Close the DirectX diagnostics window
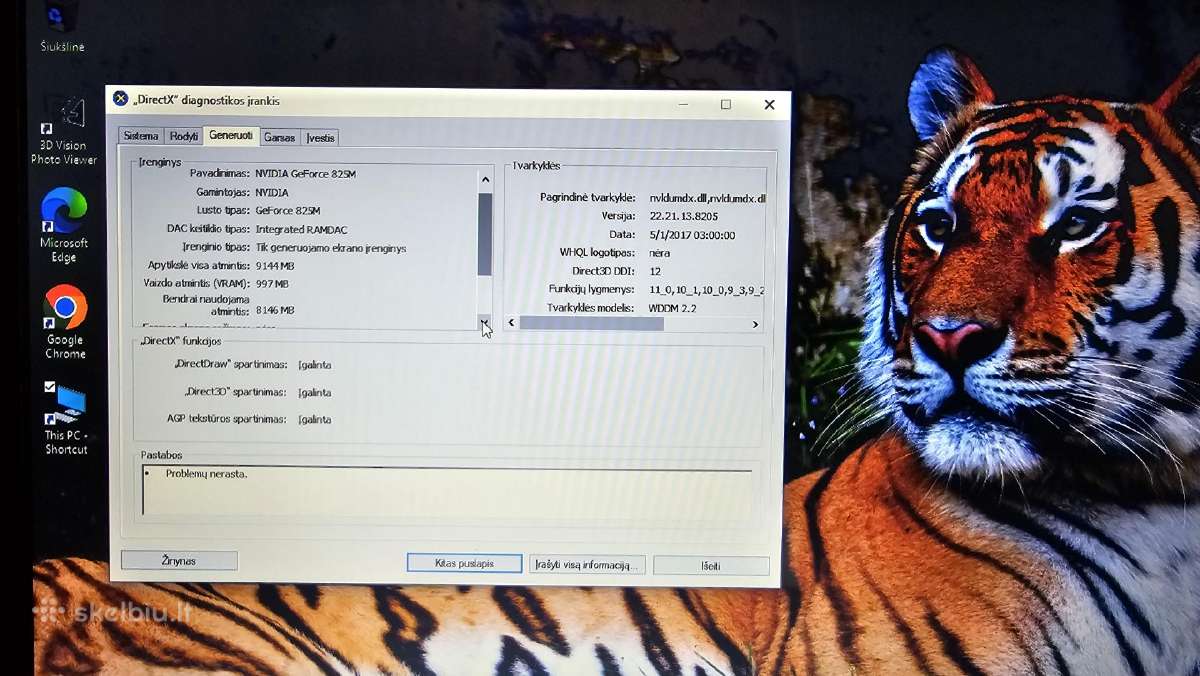The height and width of the screenshot is (676, 1200). [769, 105]
